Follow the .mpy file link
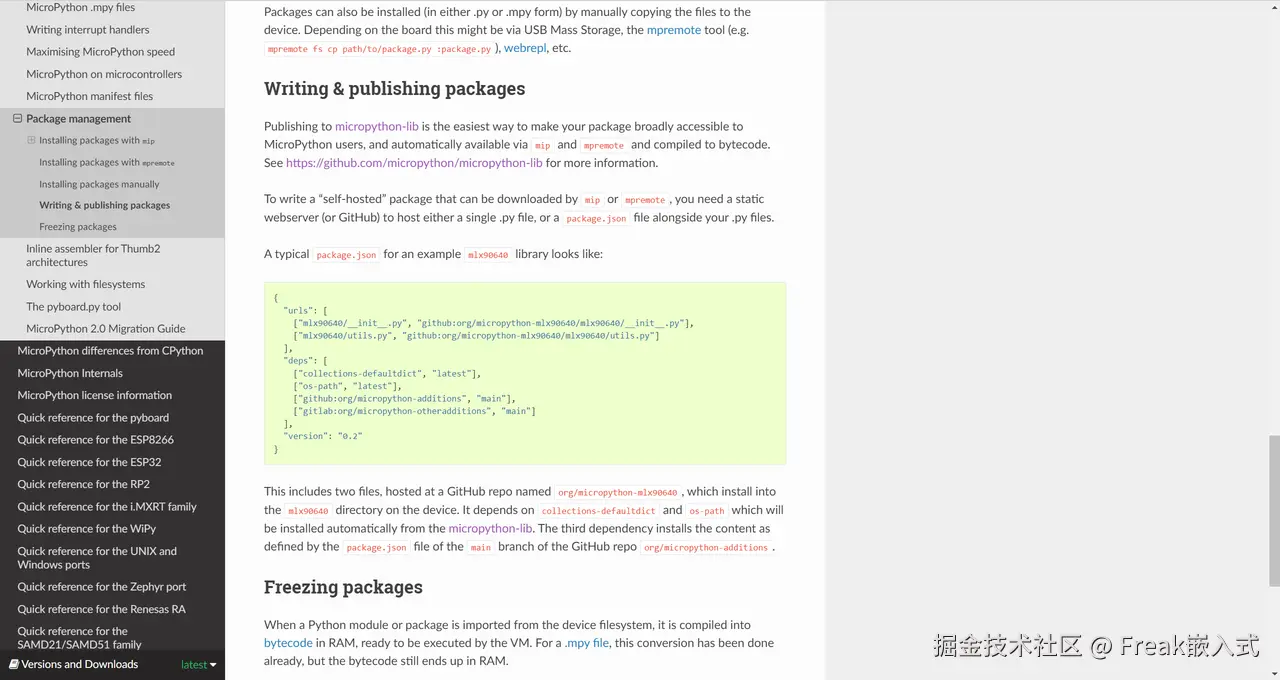 586,643
